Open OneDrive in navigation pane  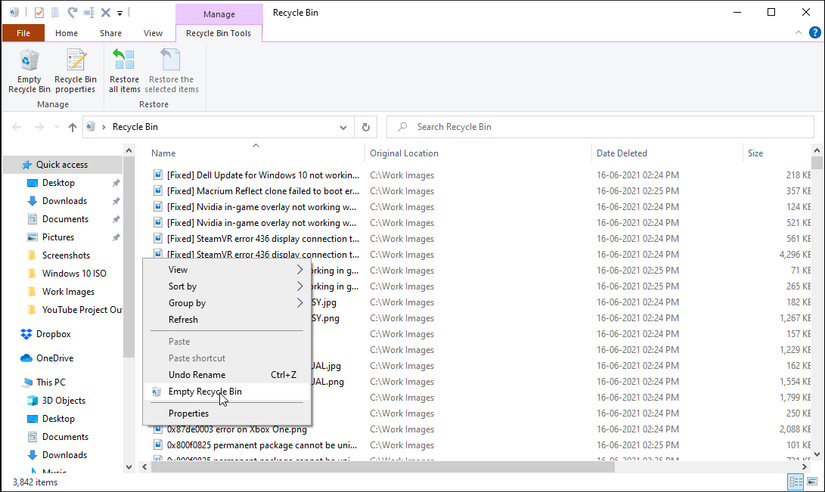[x=54, y=358]
